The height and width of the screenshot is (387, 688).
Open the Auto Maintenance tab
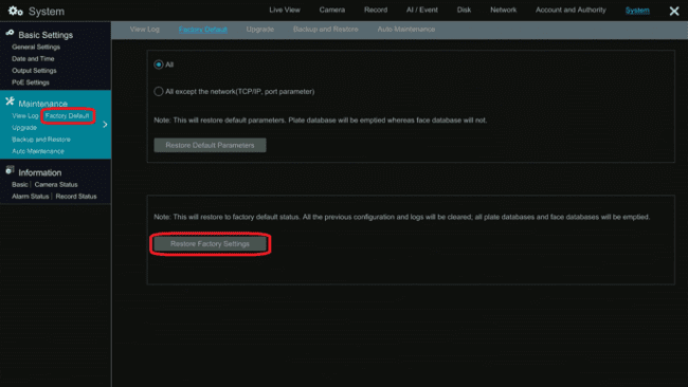406,29
